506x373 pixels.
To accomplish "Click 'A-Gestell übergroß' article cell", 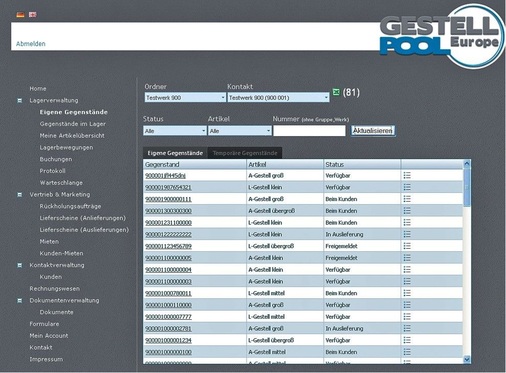I will [x=272, y=211].
